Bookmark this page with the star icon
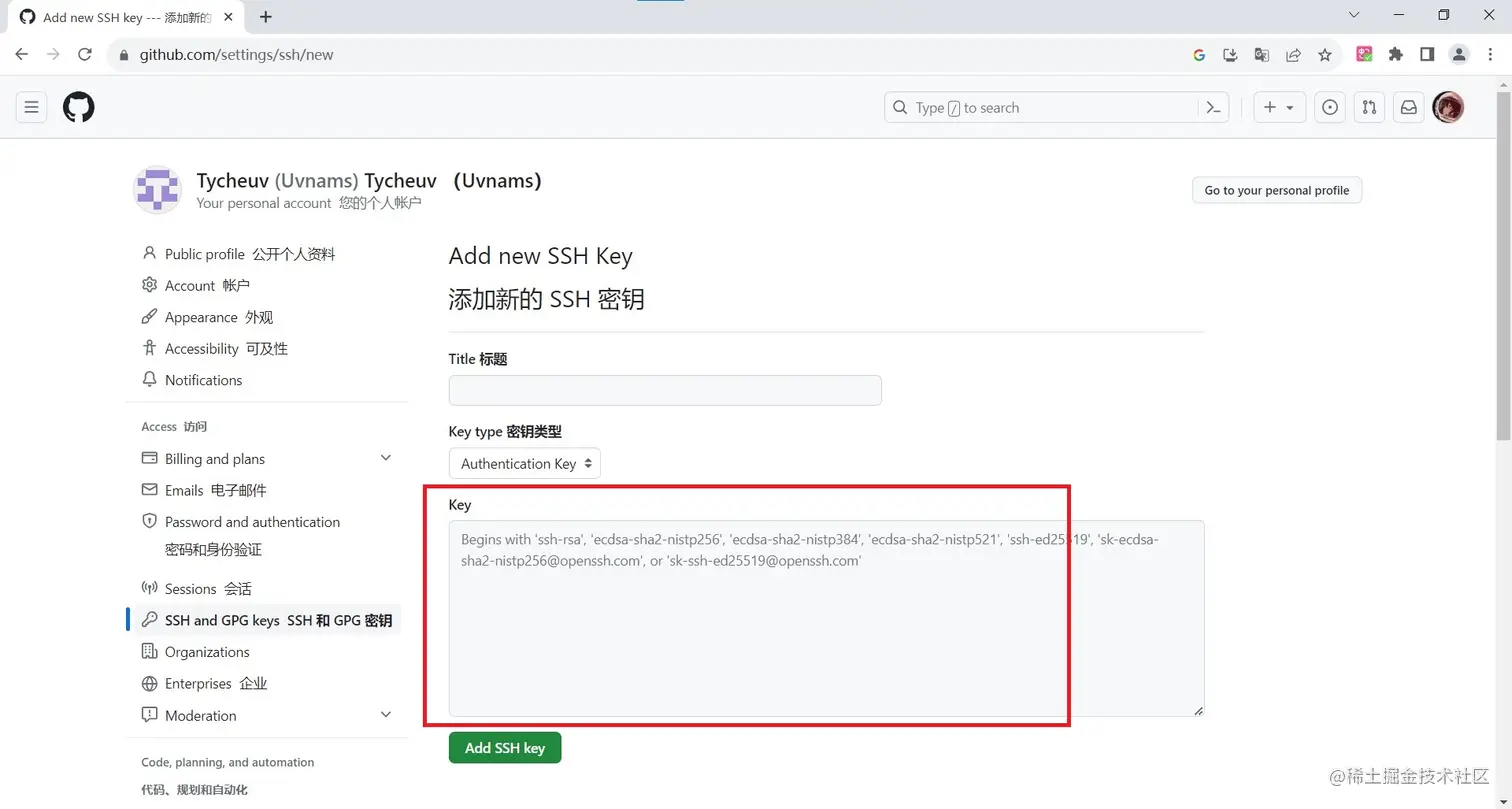 pos(1325,55)
